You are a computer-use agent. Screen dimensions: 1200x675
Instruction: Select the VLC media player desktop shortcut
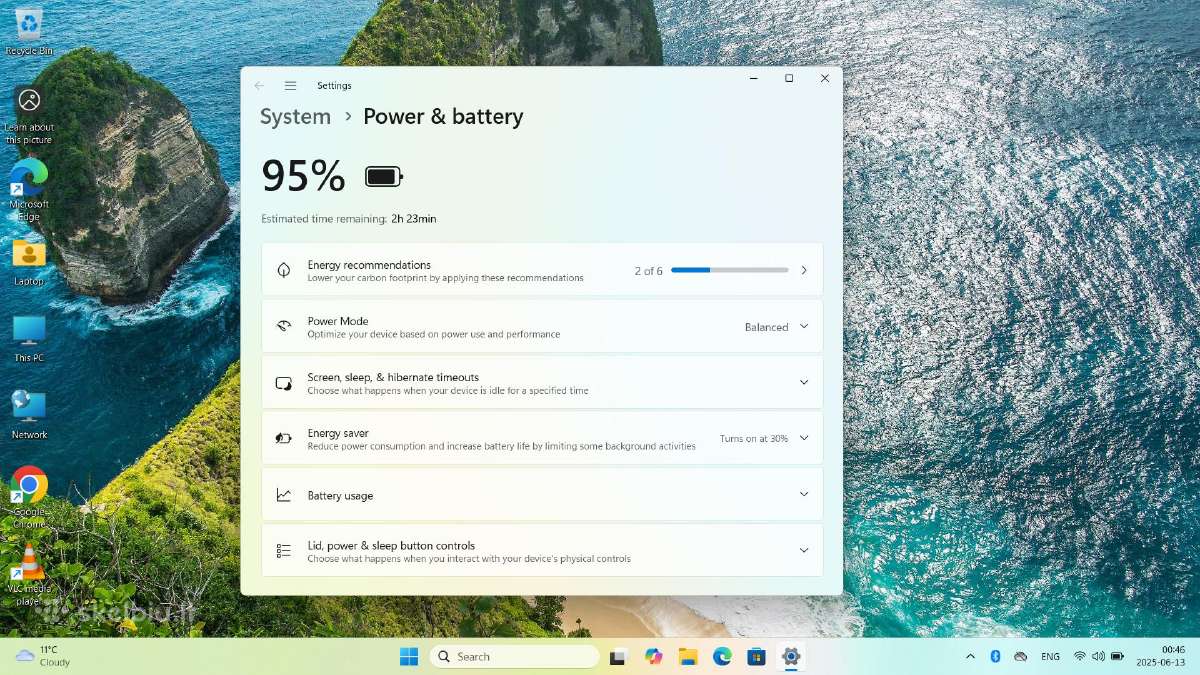(29, 574)
